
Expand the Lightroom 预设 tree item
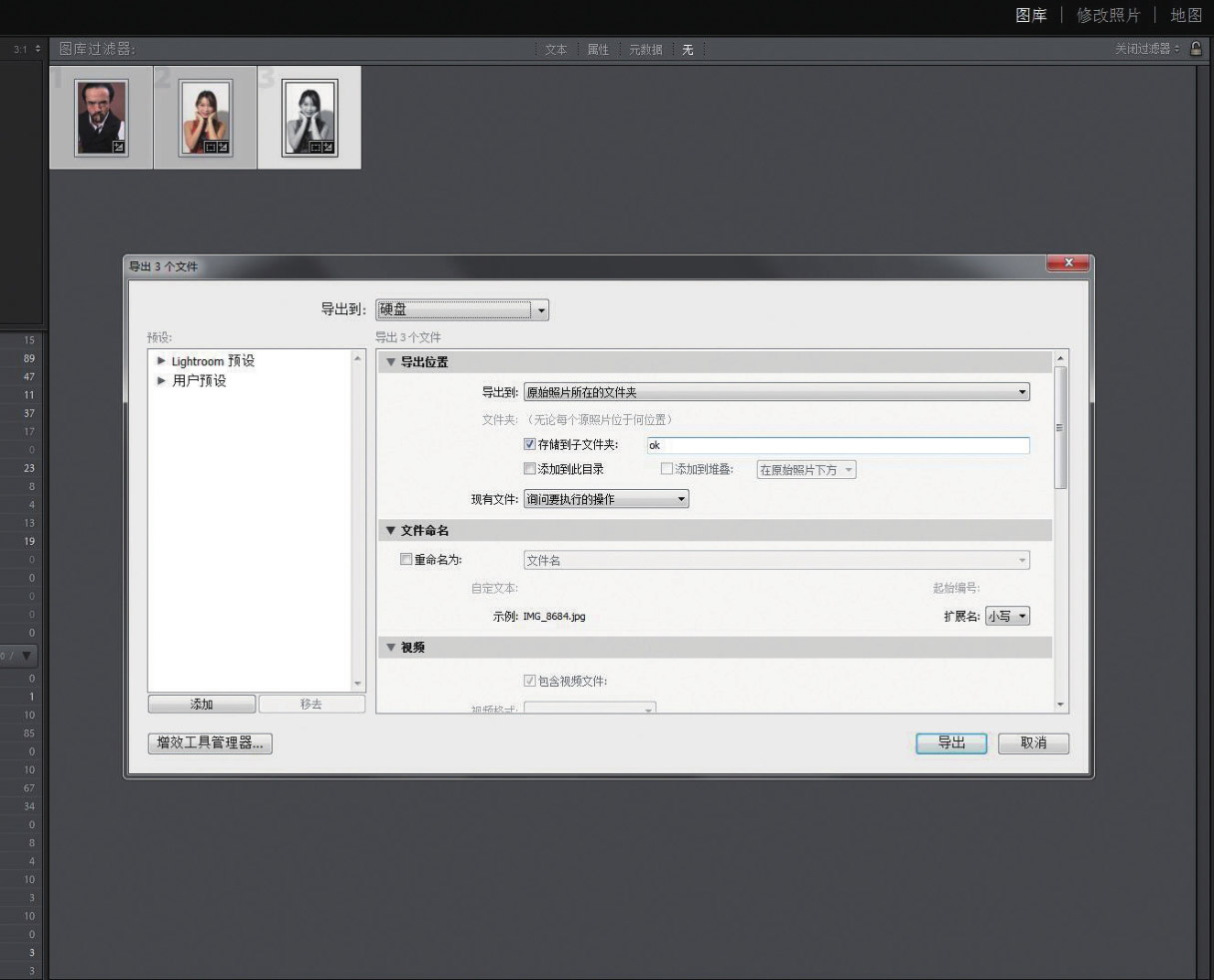[162, 361]
